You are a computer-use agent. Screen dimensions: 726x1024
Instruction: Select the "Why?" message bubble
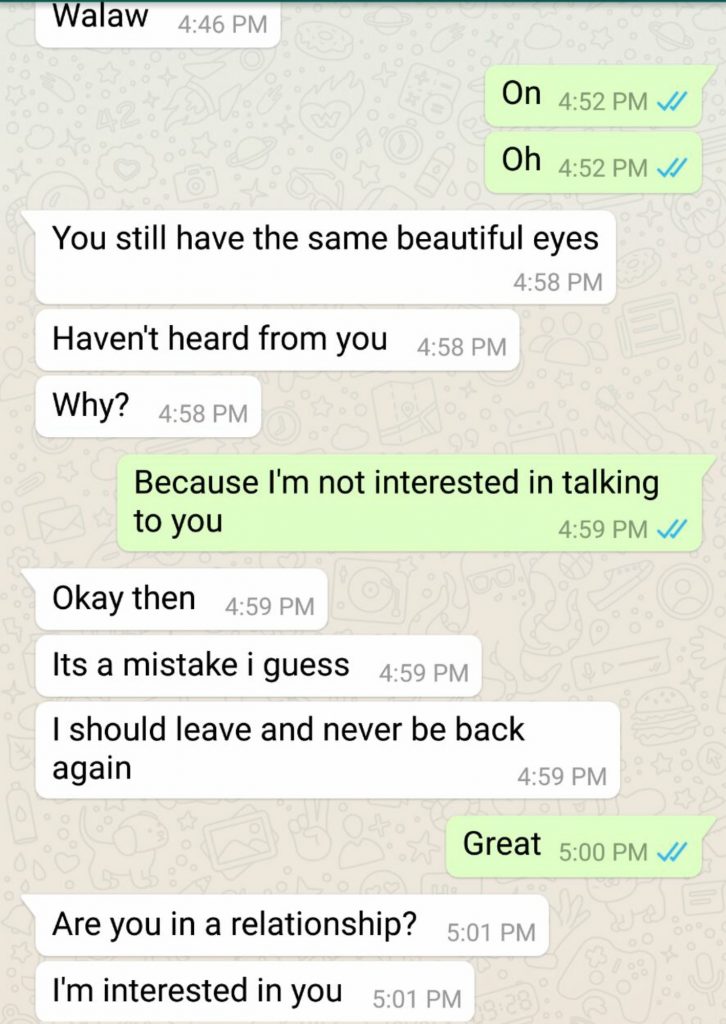point(148,407)
